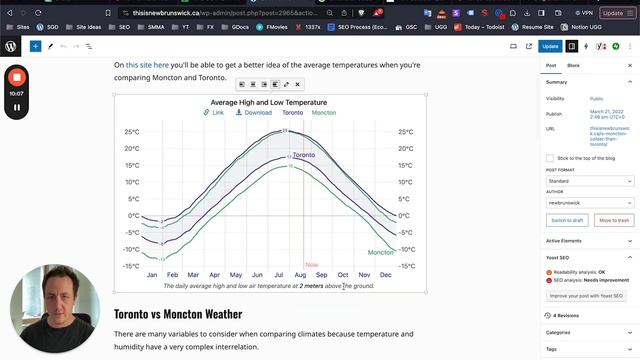
Task: Click the WordPress logo to exit editor
Action: coord(11,46)
